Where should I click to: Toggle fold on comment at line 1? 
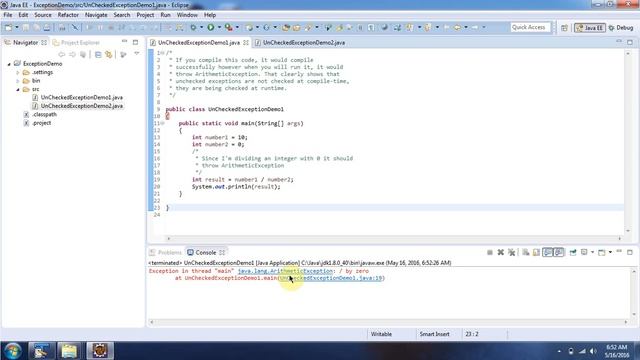click(x=163, y=53)
